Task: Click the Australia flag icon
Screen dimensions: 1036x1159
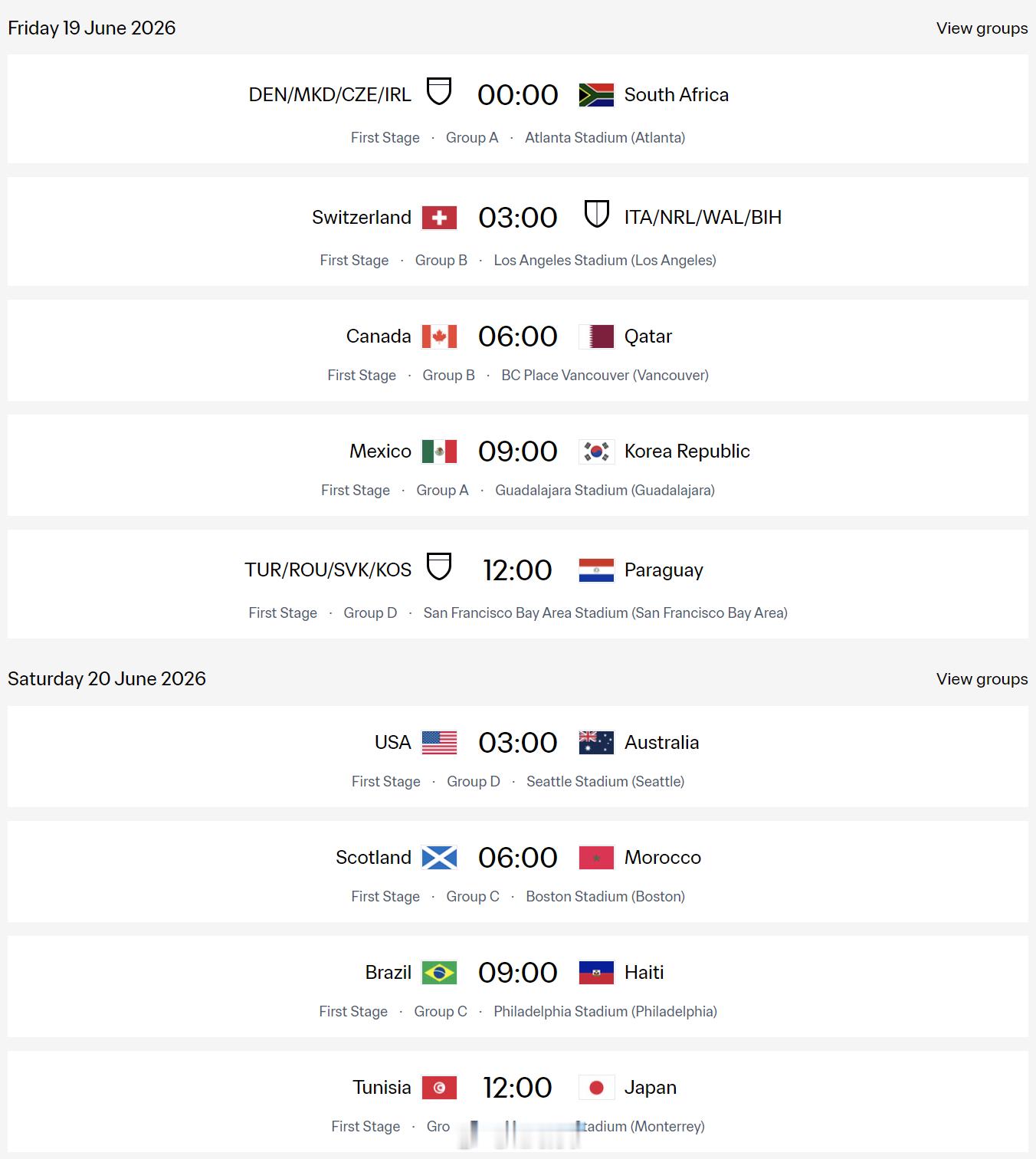Action: (x=596, y=743)
